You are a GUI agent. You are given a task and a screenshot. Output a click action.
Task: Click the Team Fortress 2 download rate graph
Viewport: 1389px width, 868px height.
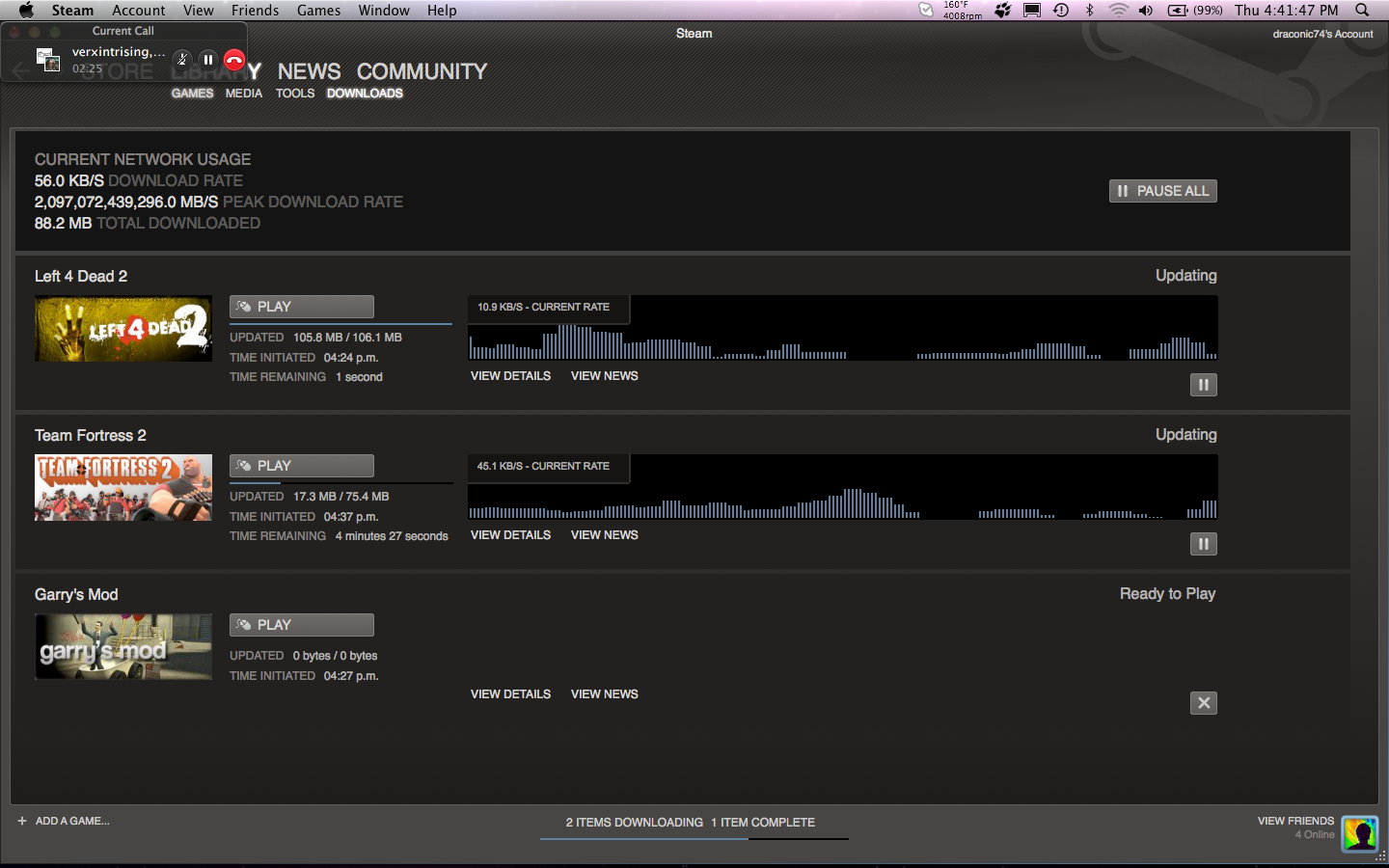[843, 487]
